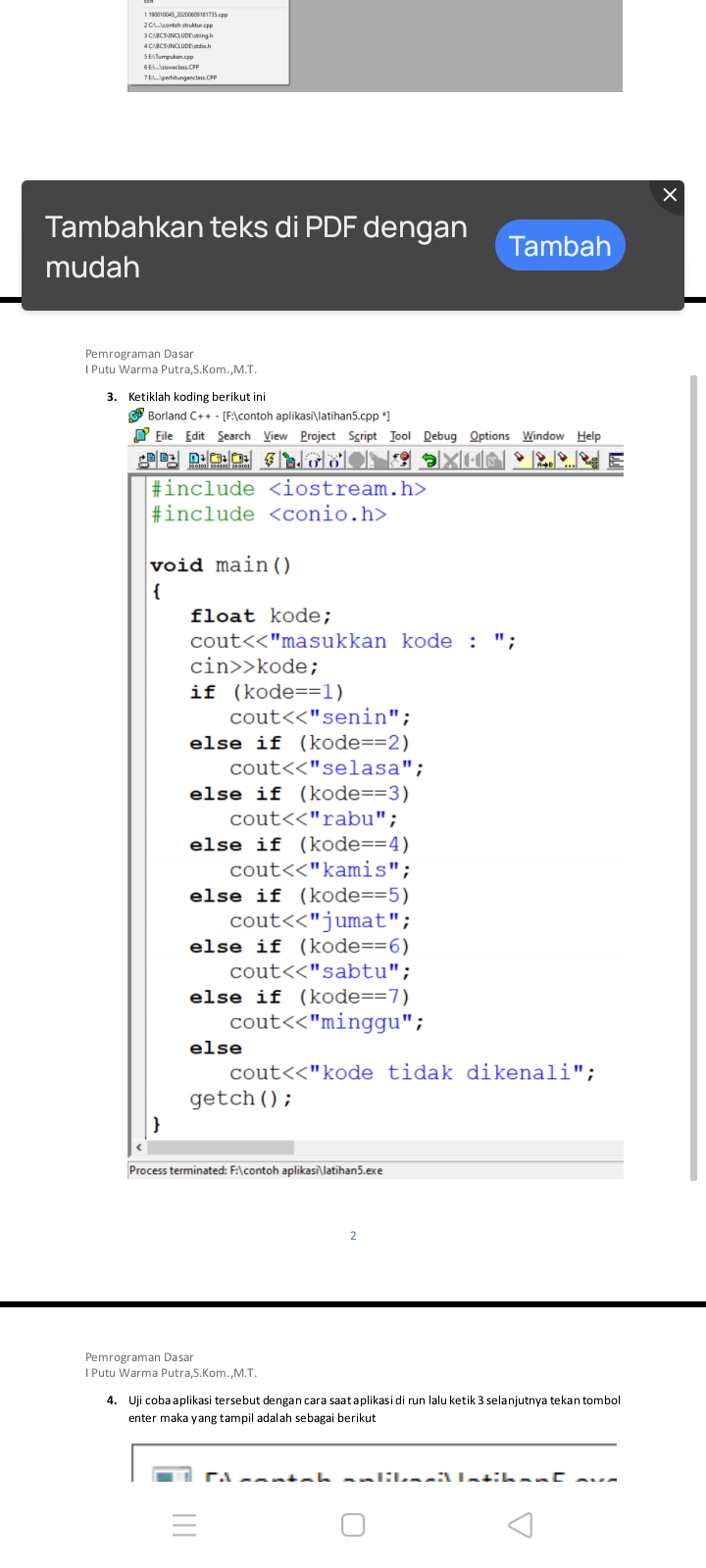The image size is (706, 1568).
Task: Open the Edit menu in Borland C++
Action: [195, 436]
